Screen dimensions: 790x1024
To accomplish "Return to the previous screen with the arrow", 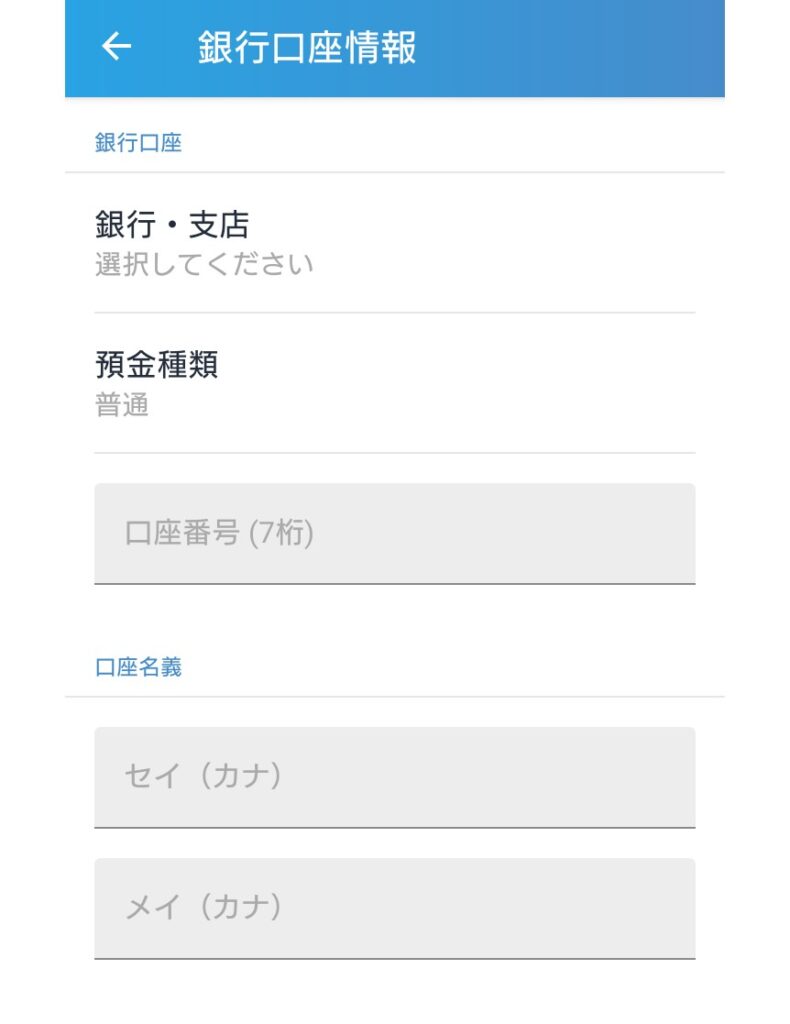I will pyautogui.click(x=116, y=46).
